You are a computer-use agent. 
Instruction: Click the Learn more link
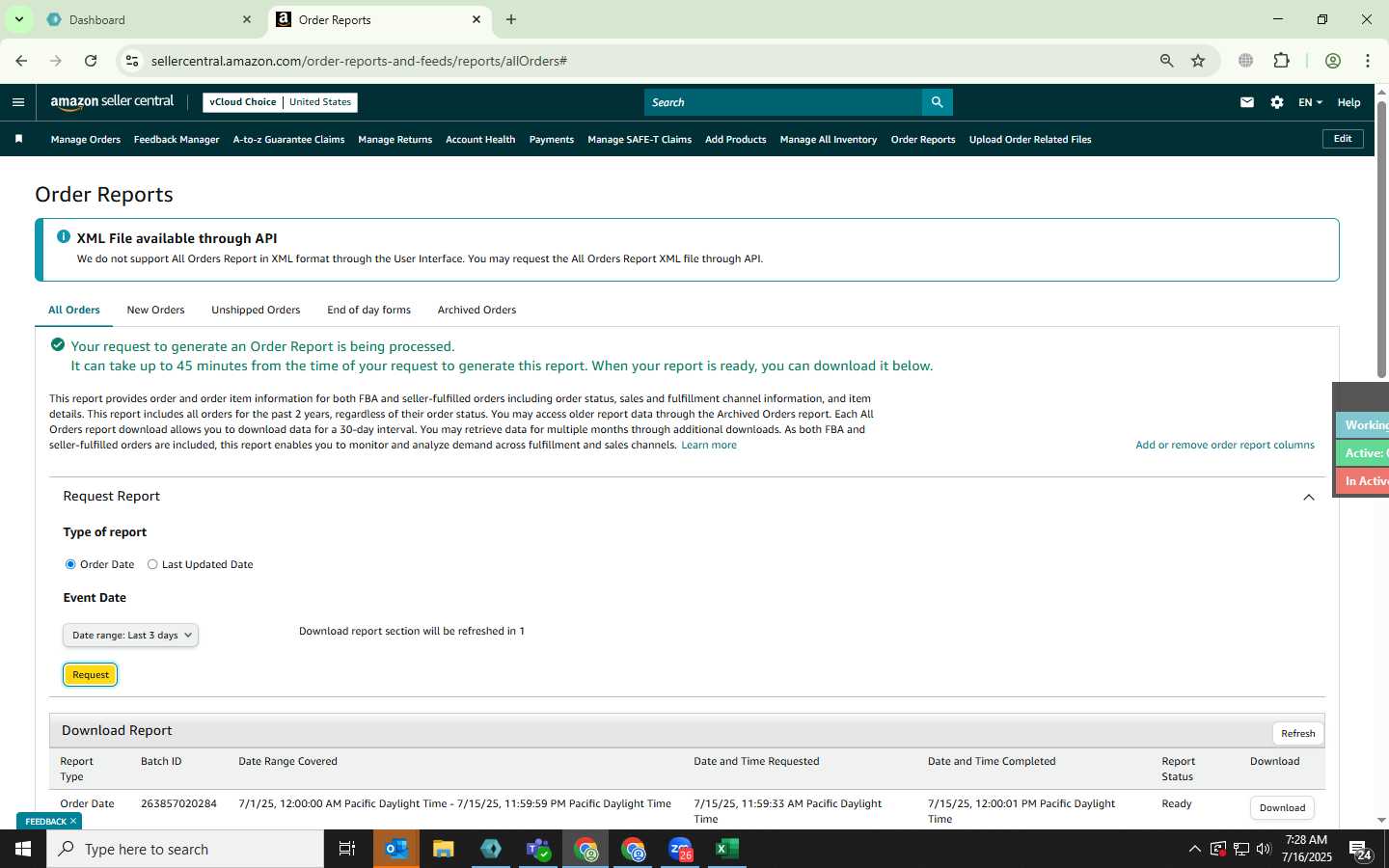coord(709,445)
